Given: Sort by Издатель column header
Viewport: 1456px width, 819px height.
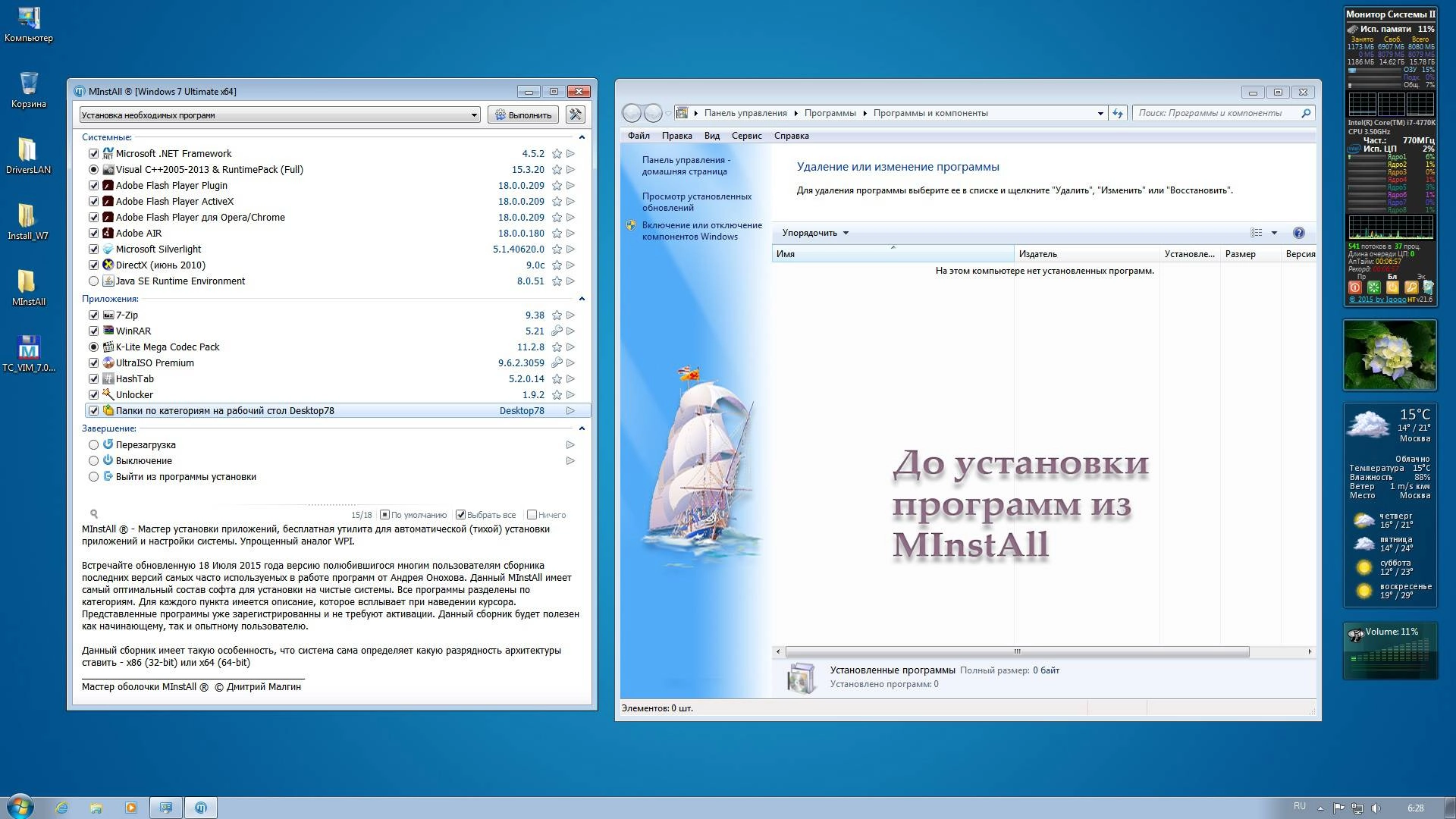Looking at the screenshot, I should 1087,254.
